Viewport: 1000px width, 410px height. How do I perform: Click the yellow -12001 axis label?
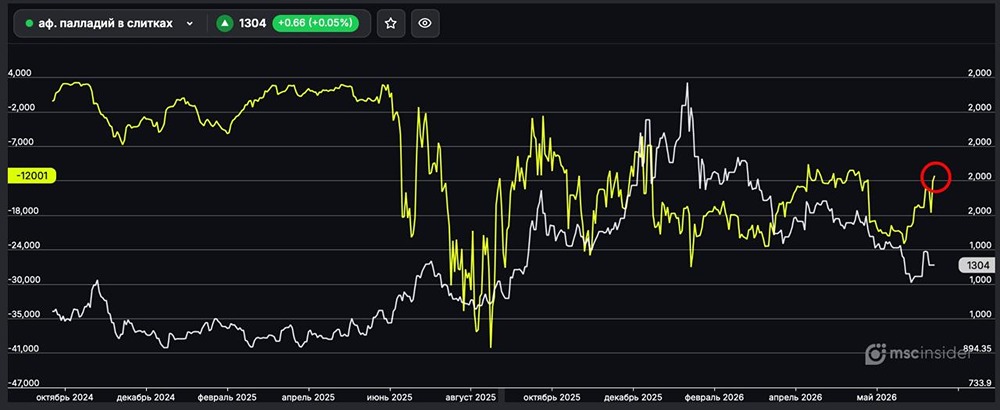[x=31, y=177]
